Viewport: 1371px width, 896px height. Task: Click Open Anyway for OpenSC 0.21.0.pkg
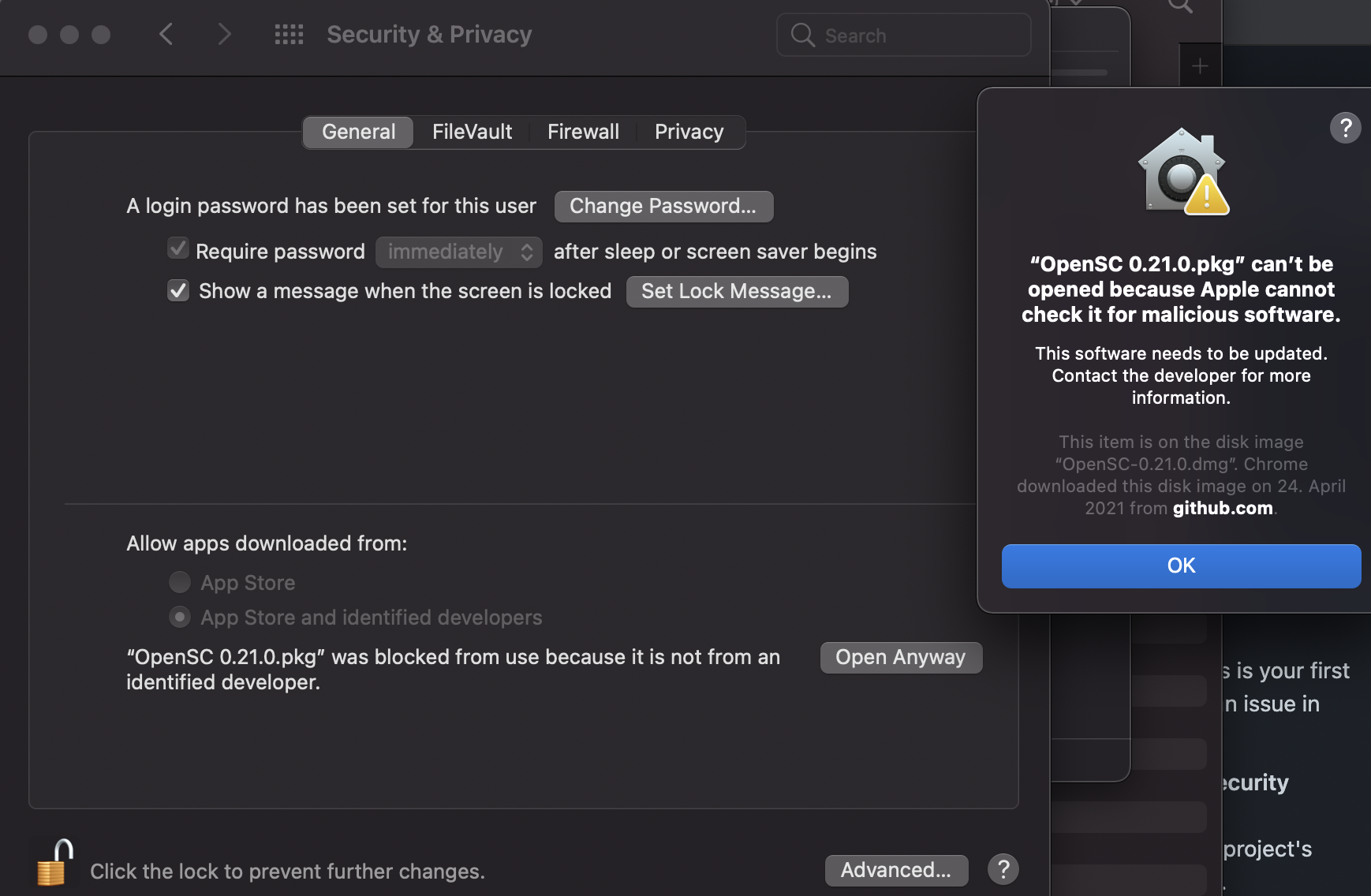coord(901,656)
